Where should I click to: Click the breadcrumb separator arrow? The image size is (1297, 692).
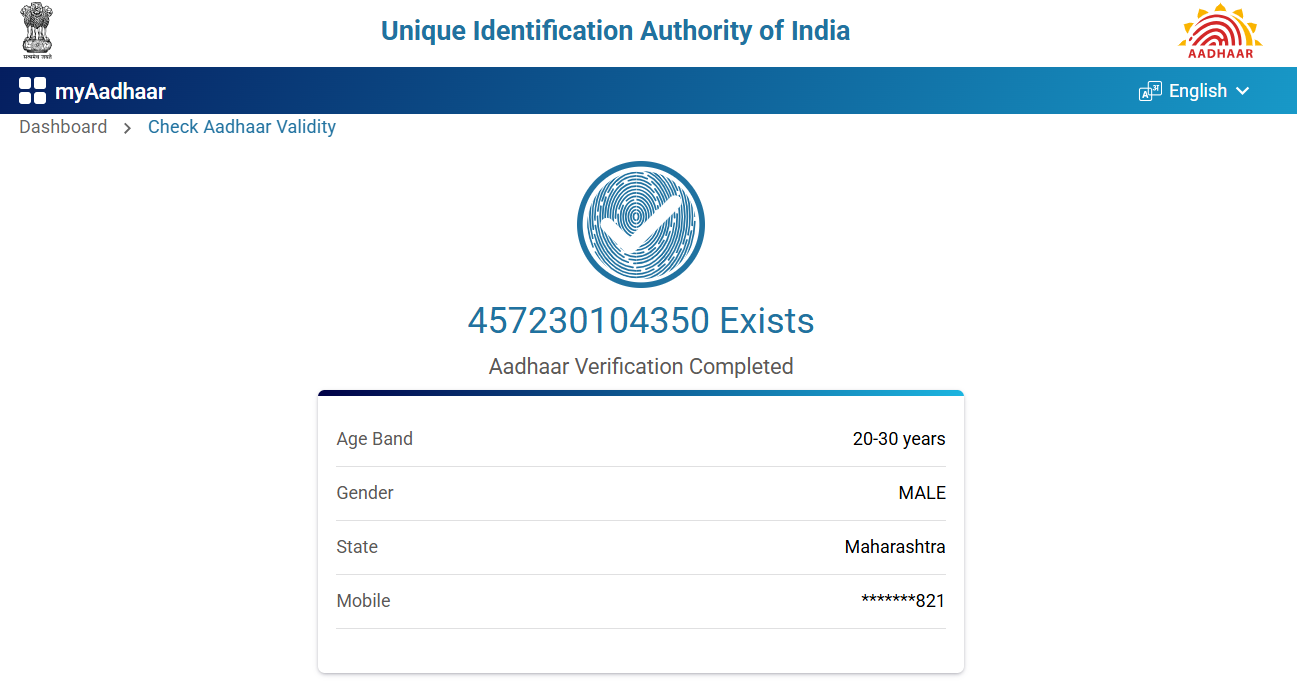[128, 128]
